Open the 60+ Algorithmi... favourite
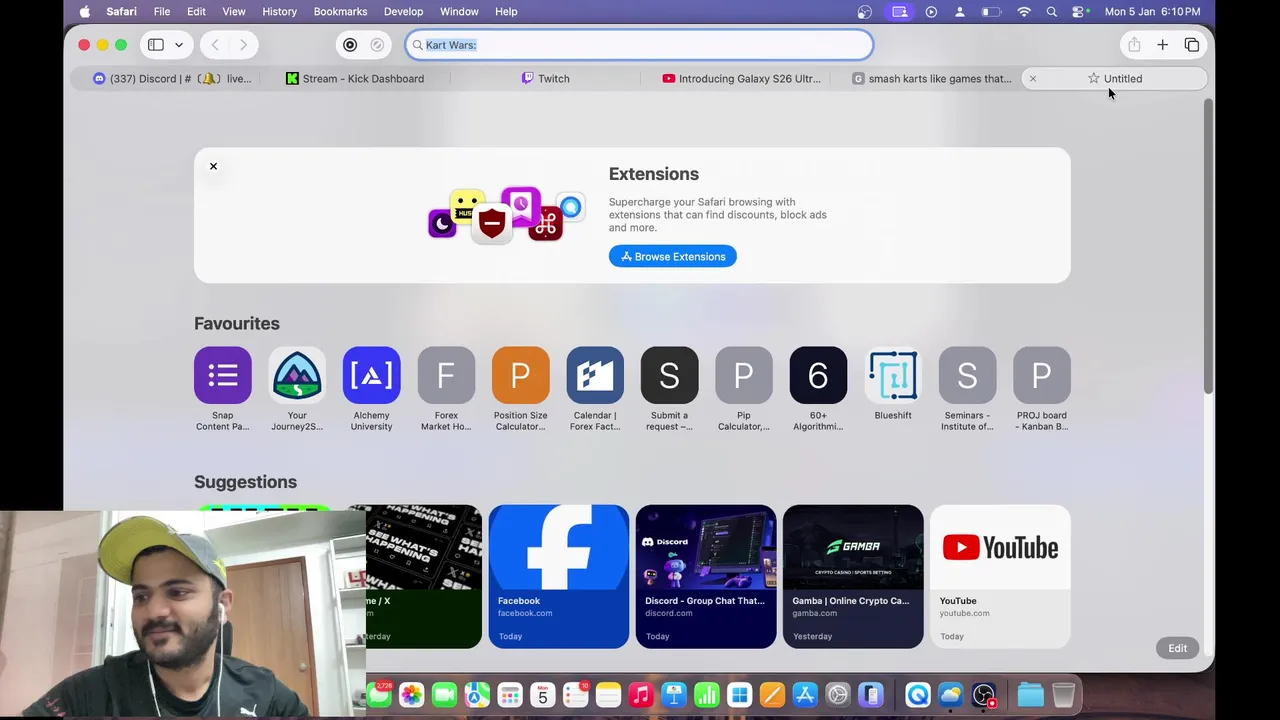 click(x=818, y=389)
